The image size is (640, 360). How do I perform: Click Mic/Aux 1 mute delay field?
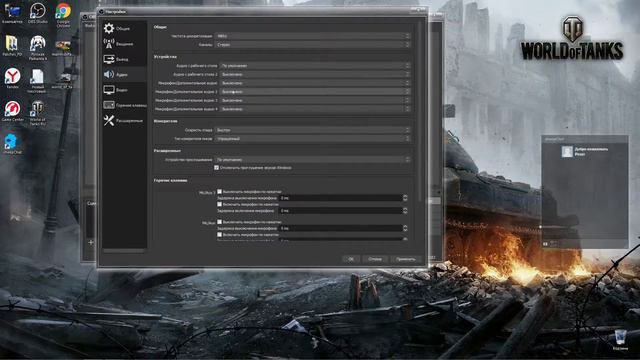(341, 198)
